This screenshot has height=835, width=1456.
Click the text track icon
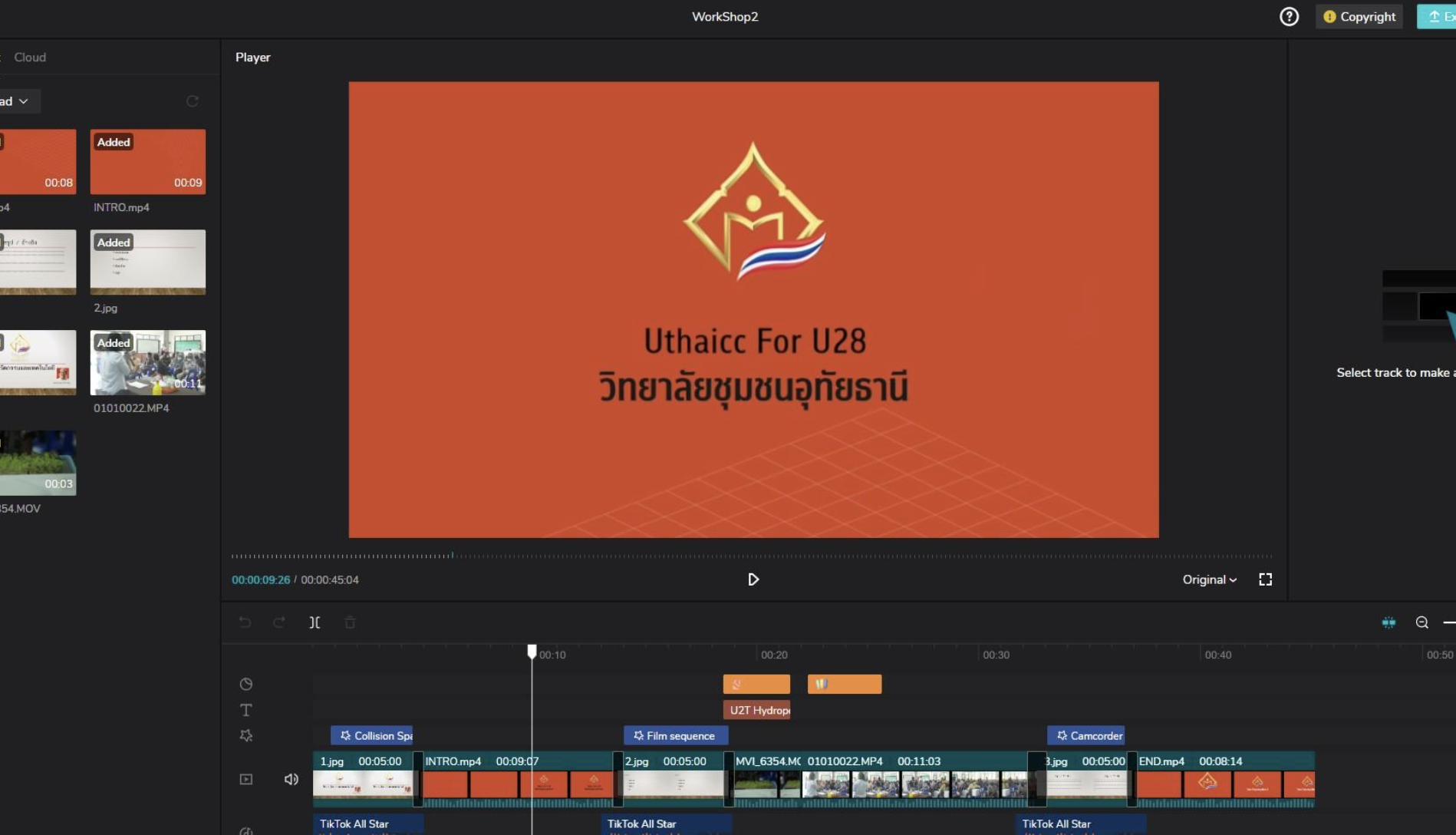(x=246, y=710)
